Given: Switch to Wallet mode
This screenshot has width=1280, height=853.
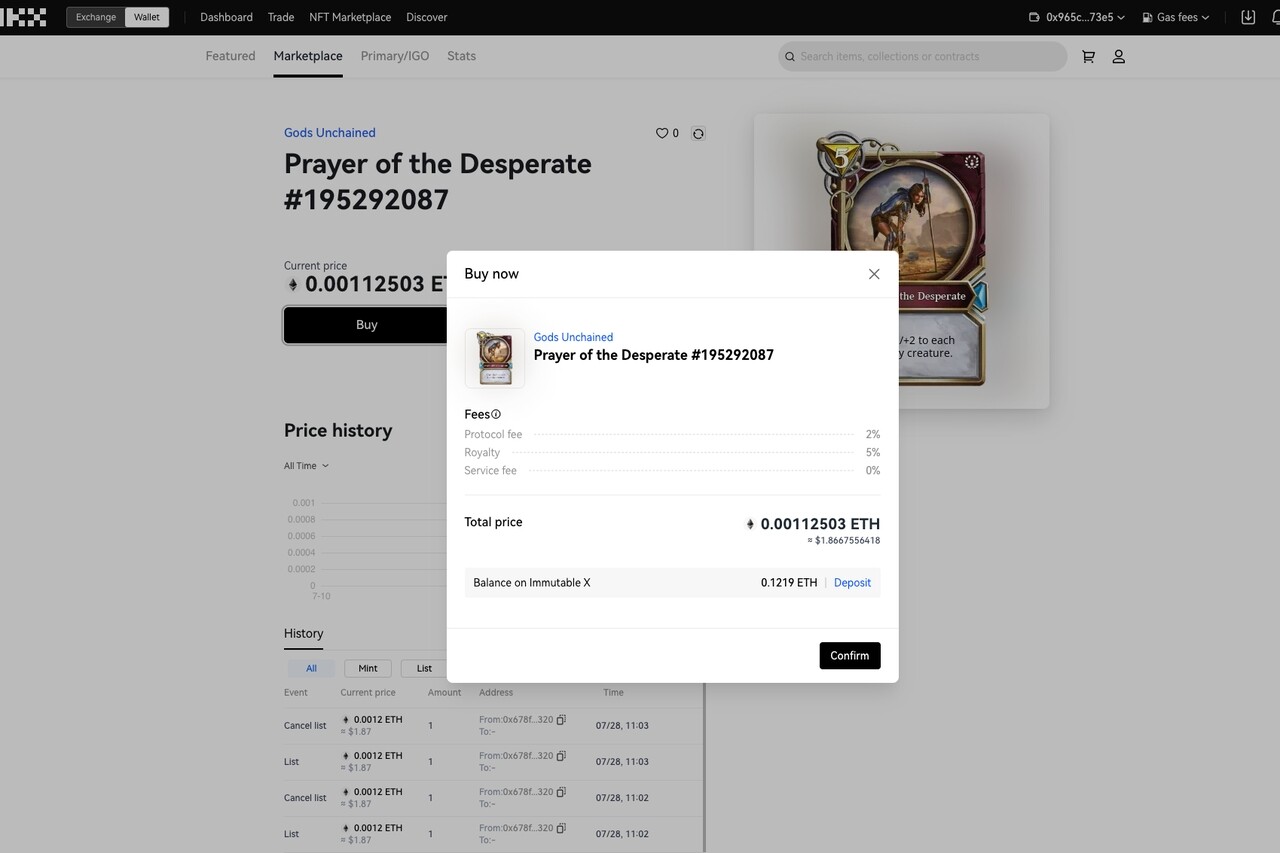Looking at the screenshot, I should pyautogui.click(x=147, y=17).
